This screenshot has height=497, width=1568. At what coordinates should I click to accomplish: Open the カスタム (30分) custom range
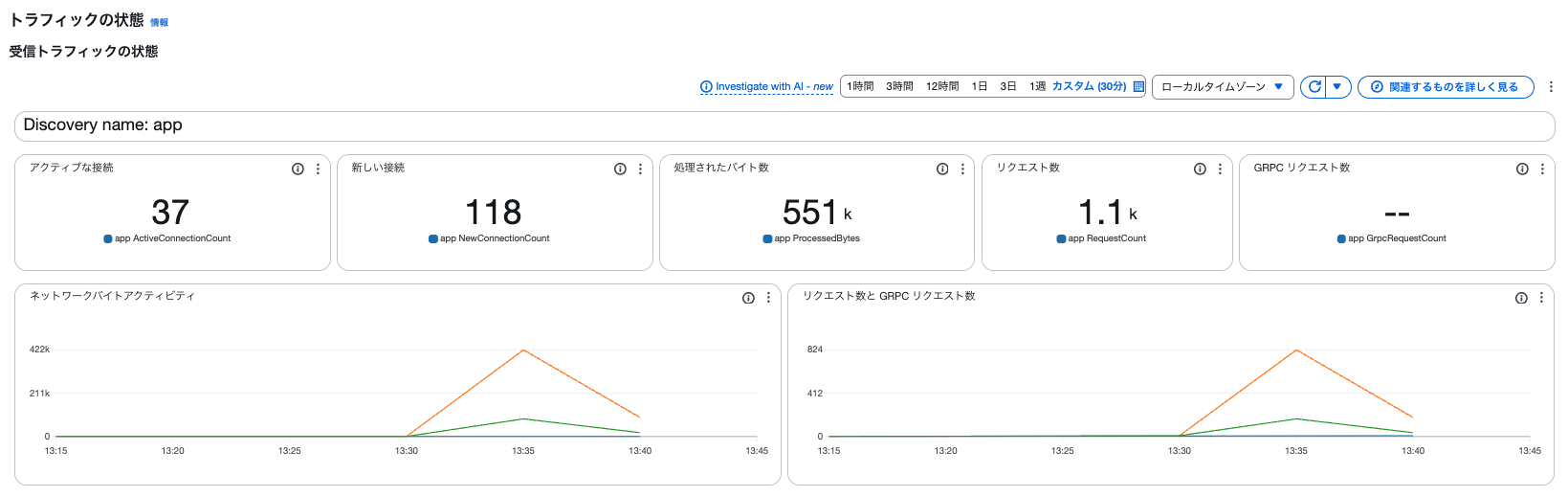pos(1089,86)
